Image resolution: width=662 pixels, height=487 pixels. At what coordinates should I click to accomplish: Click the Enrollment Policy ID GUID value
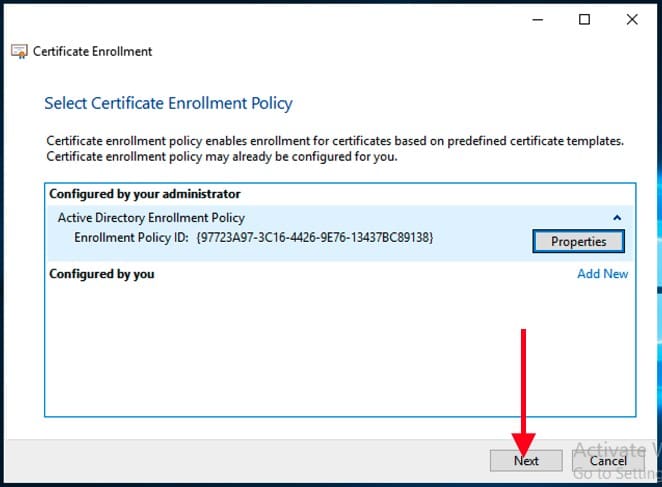pyautogui.click(x=315, y=238)
